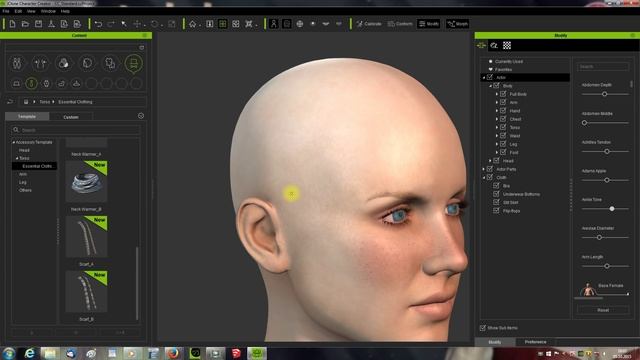Viewport: 640px width, 360px height.
Task: Expand the Actor Parts tree node
Action: [x=484, y=169]
